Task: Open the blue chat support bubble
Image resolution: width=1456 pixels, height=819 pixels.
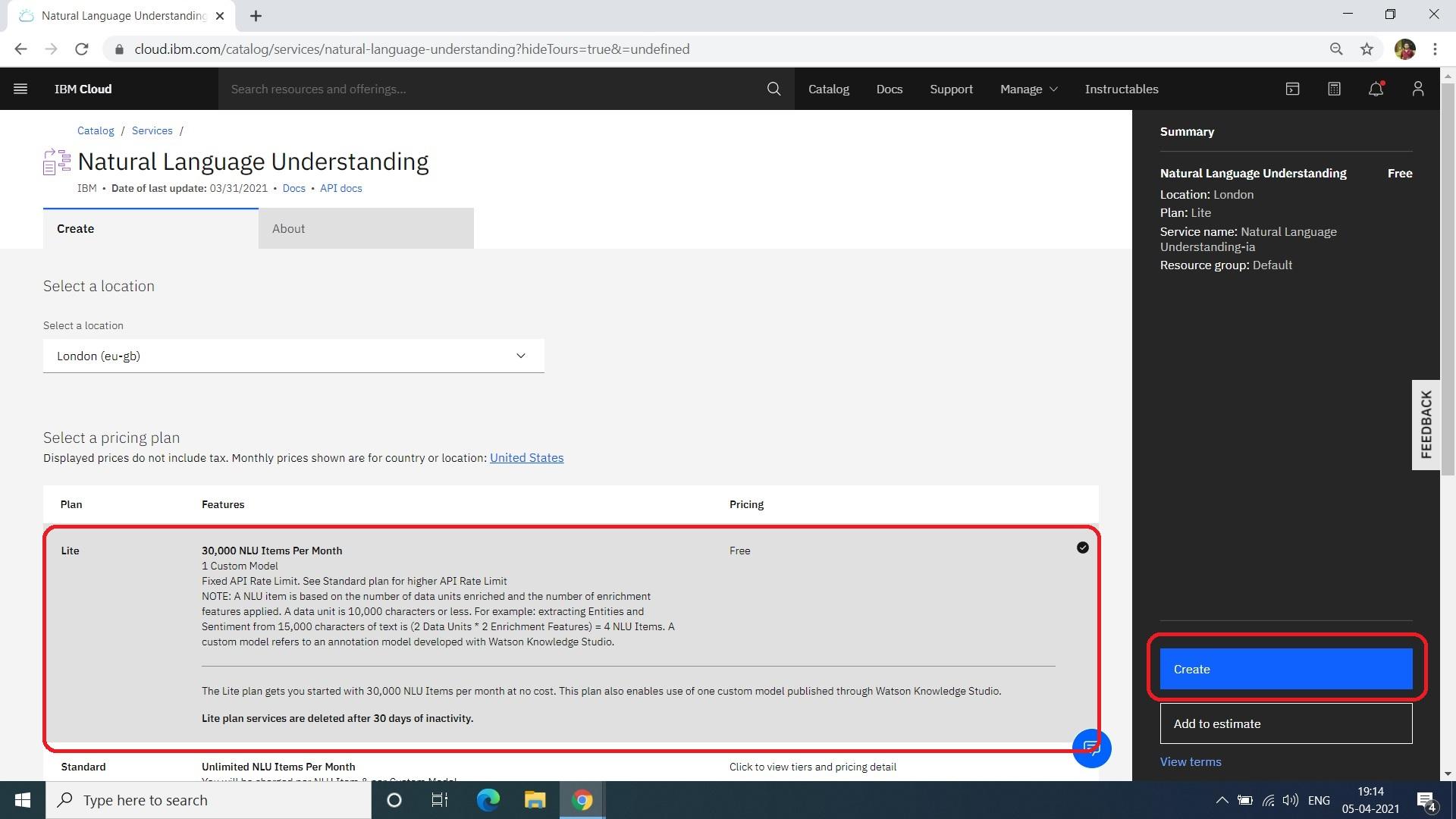Action: point(1091,748)
